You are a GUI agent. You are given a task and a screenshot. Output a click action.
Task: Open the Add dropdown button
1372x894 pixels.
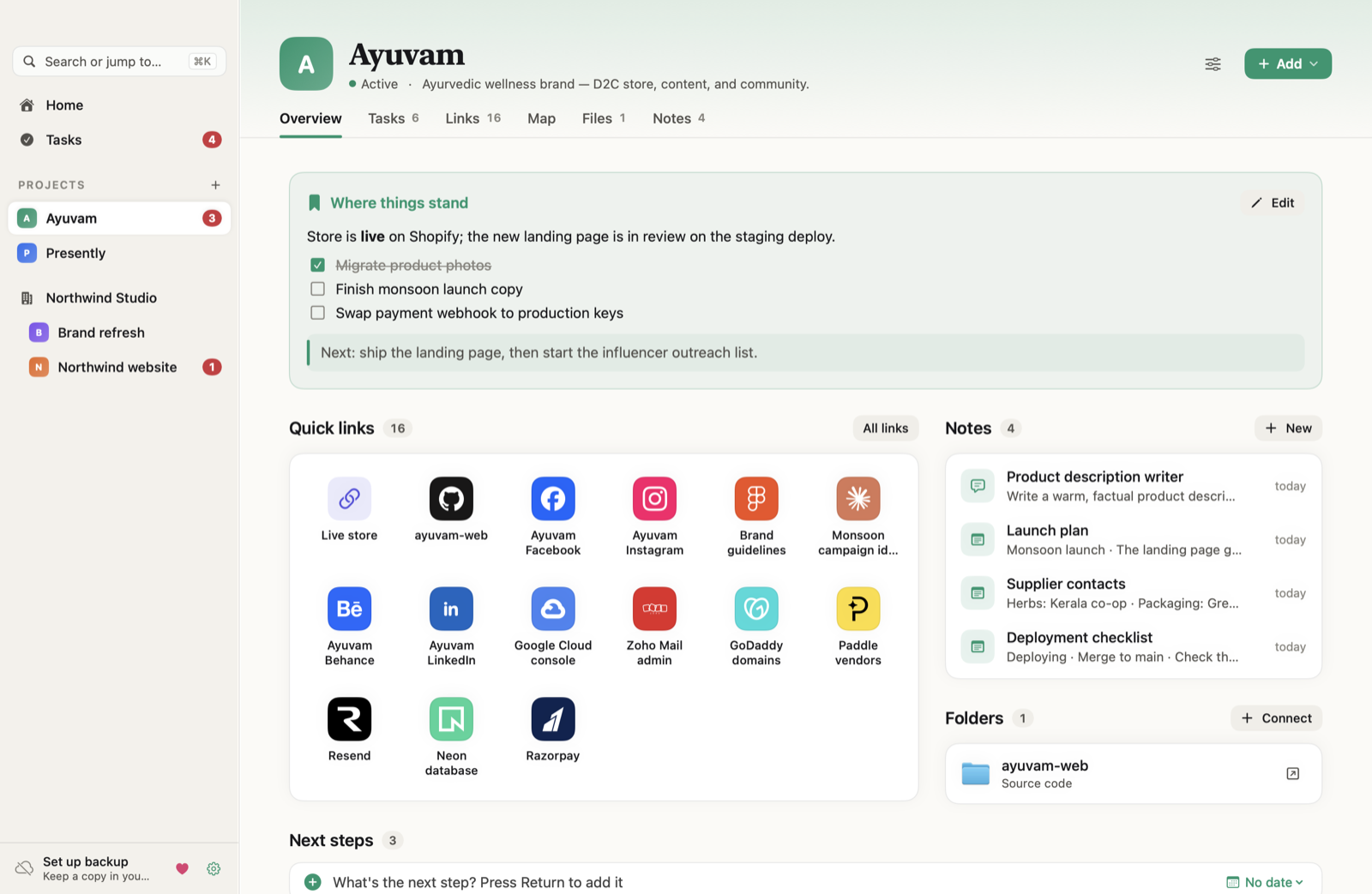pyautogui.click(x=1288, y=63)
